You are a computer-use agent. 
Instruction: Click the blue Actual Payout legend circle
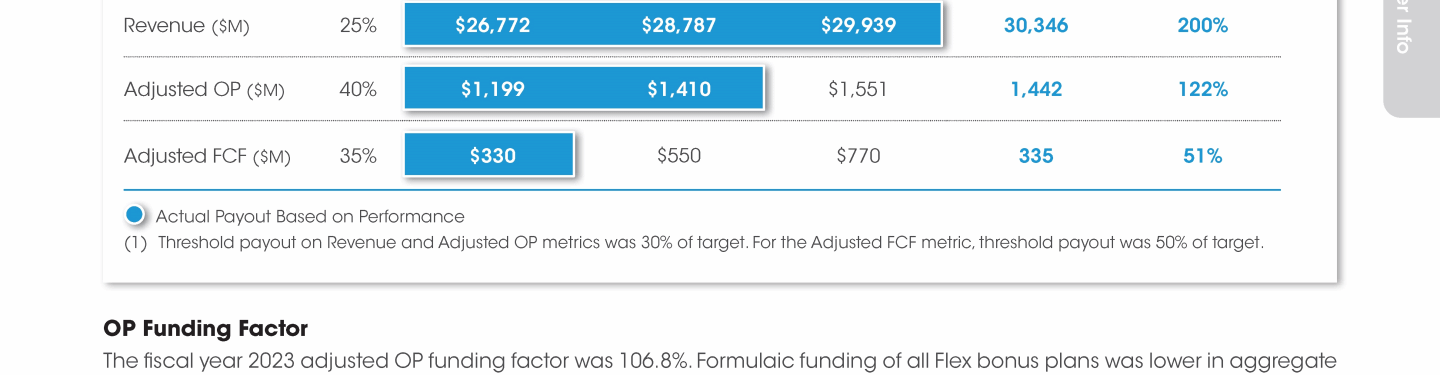135,216
